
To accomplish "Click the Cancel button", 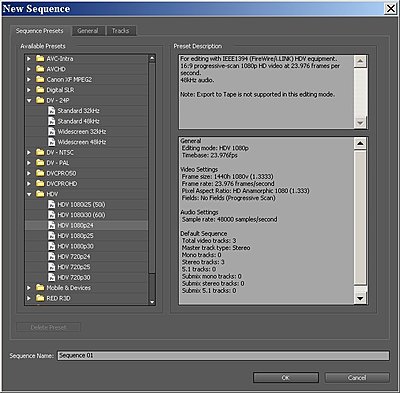I will (x=357, y=378).
